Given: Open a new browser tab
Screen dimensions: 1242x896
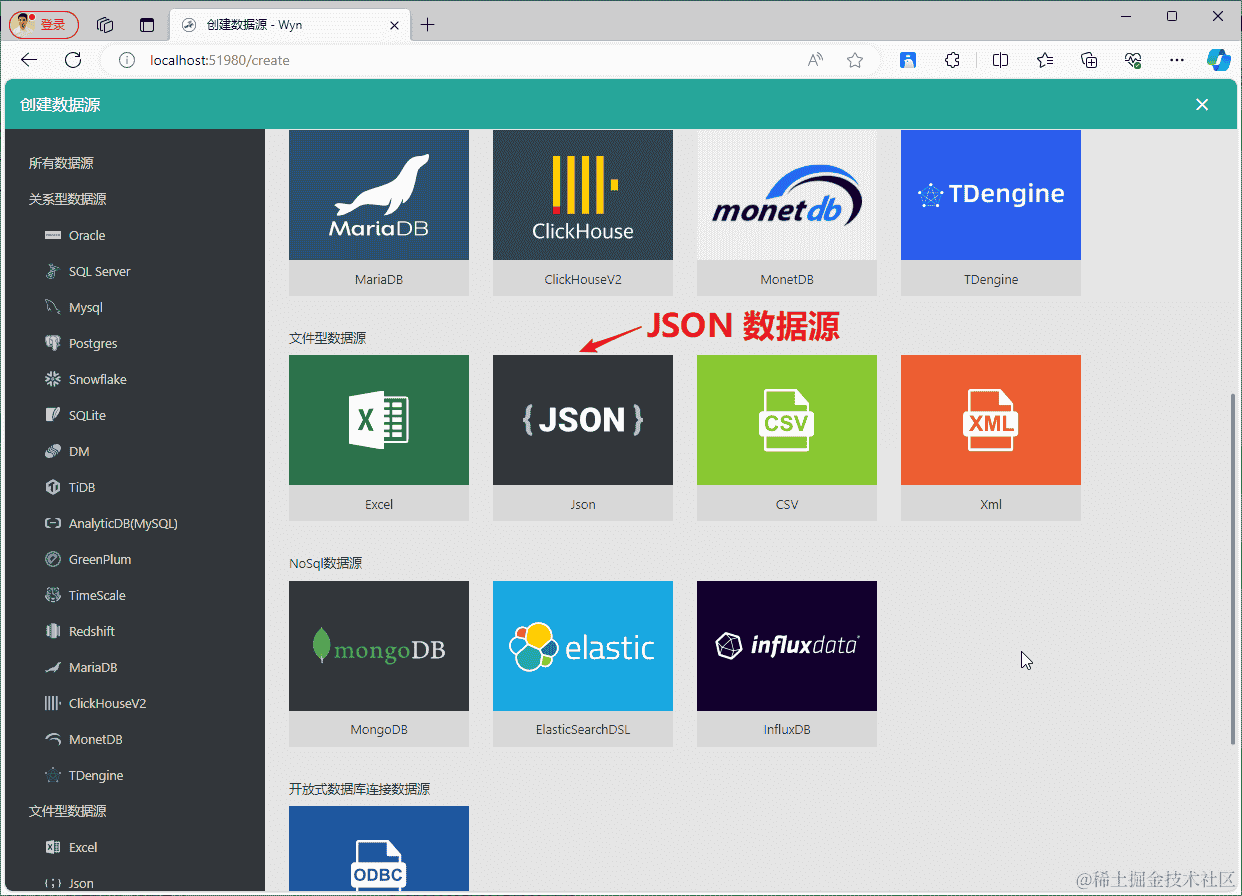Looking at the screenshot, I should tap(428, 25).
